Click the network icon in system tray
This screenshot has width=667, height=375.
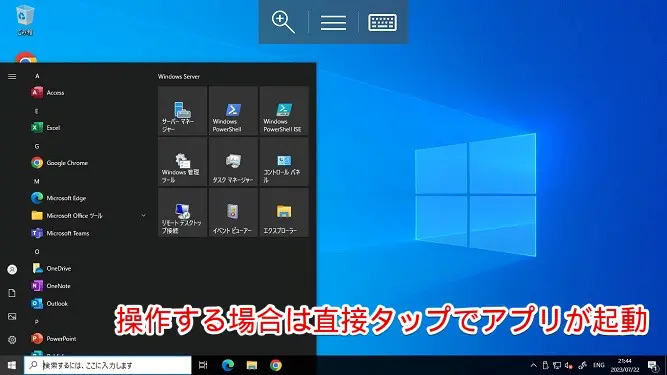pyautogui.click(x=557, y=365)
